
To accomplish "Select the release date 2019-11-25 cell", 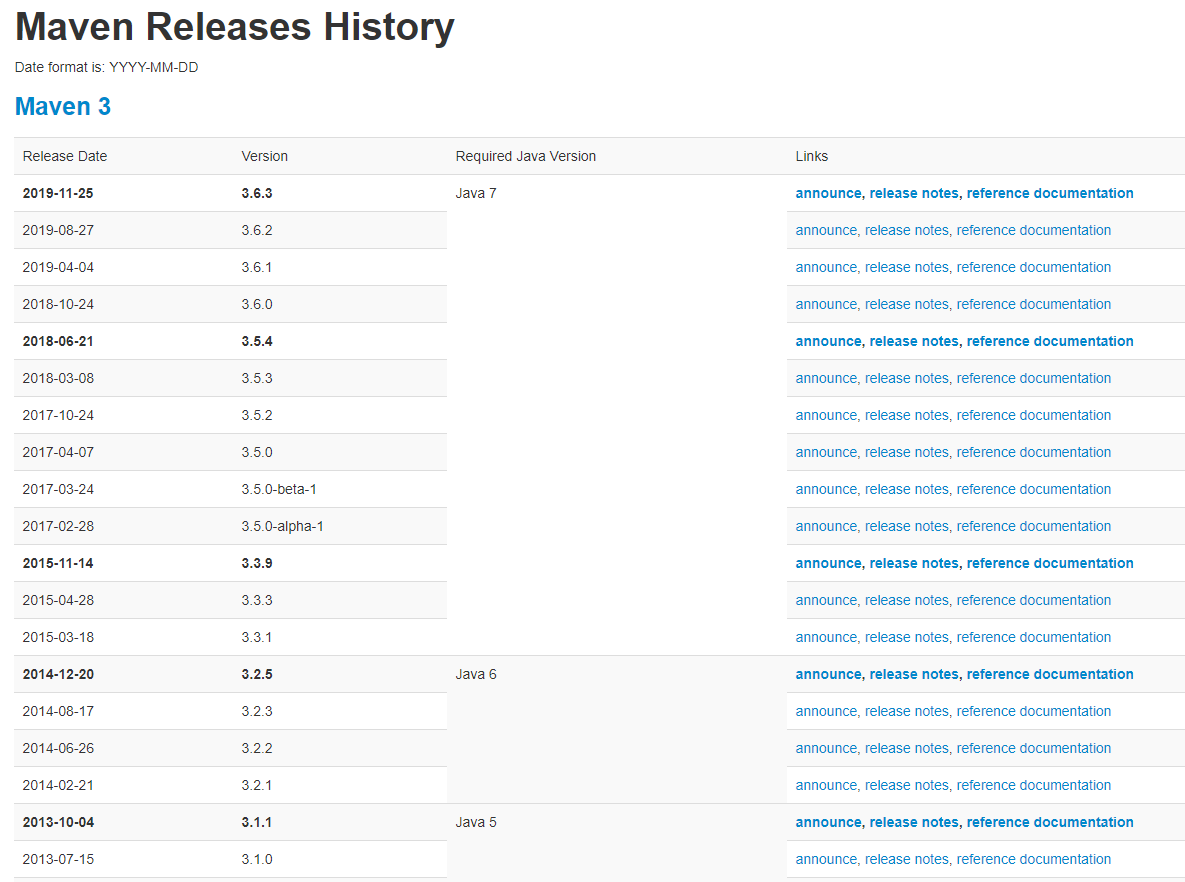I will (x=123, y=193).
